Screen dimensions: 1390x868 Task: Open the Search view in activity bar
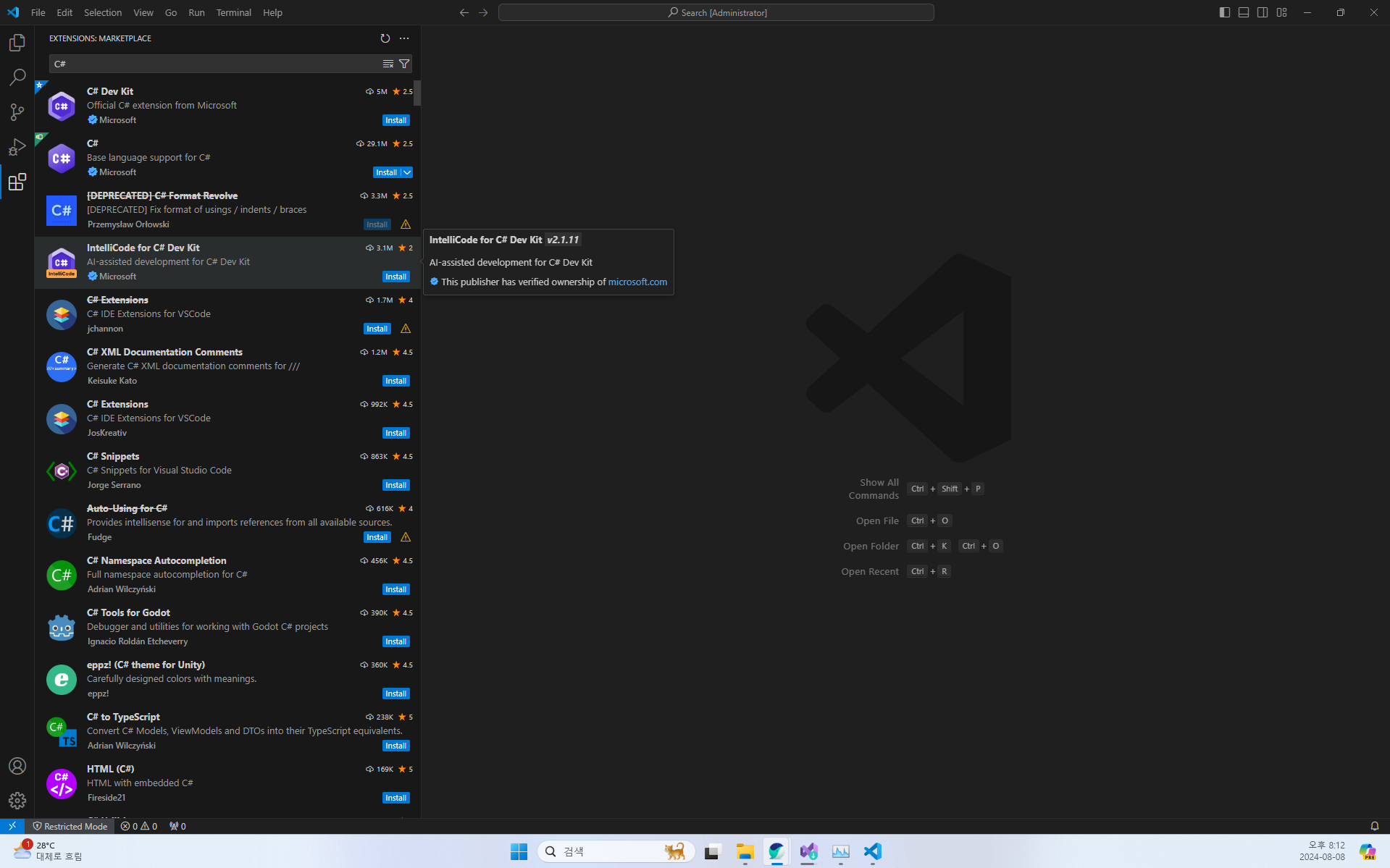click(17, 77)
